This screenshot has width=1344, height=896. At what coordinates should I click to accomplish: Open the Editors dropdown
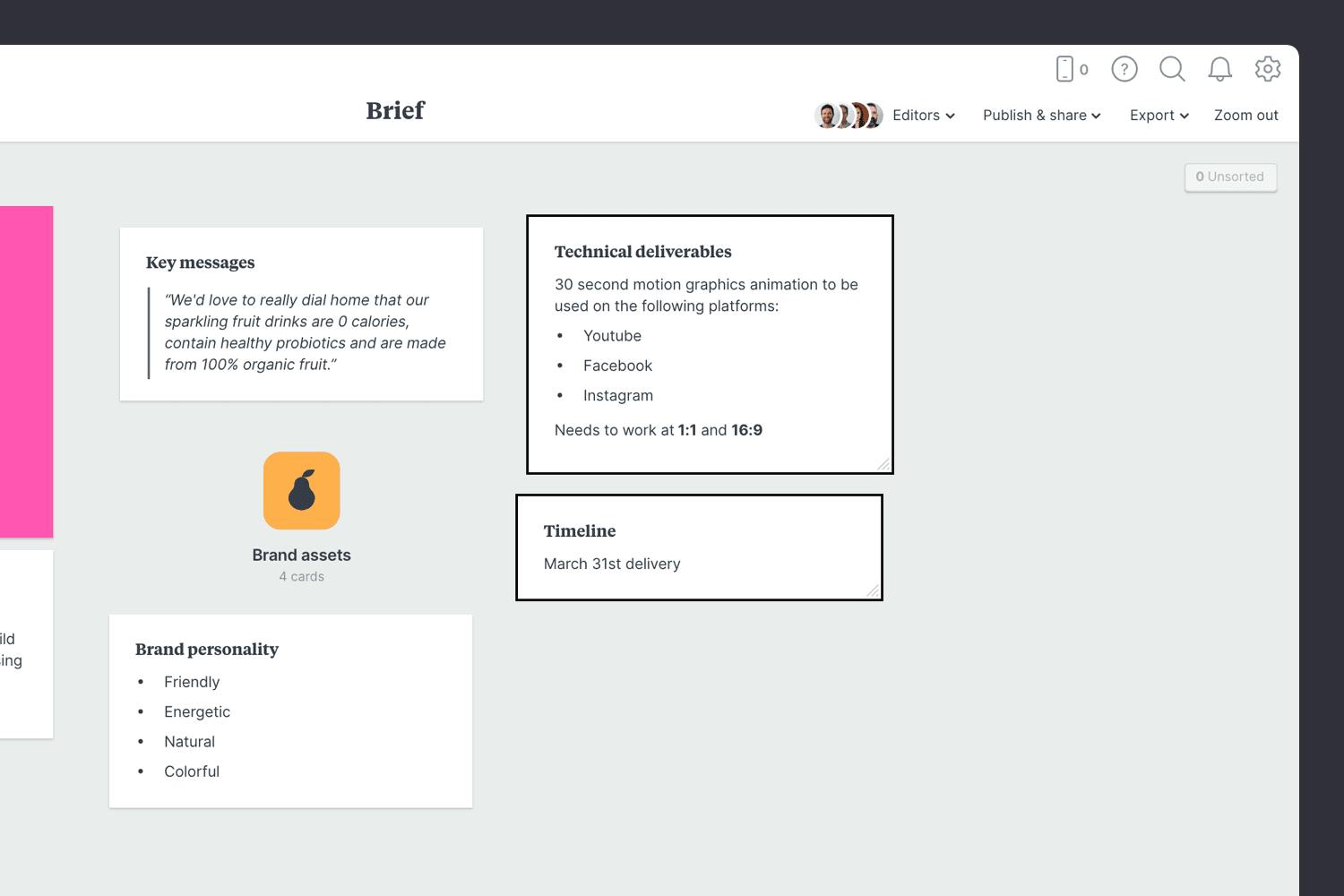tap(922, 115)
